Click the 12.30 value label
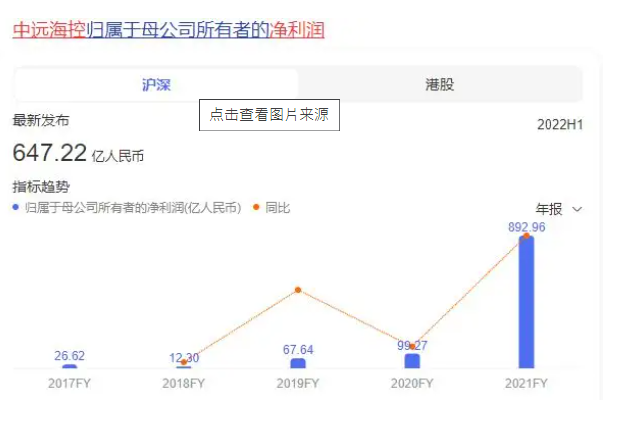Screen dimensions: 622x440 184,358
